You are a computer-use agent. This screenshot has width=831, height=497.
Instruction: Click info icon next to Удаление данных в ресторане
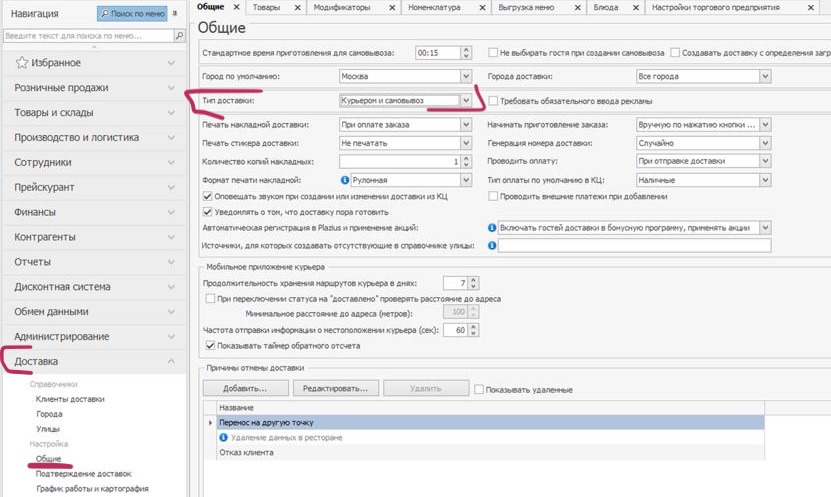pos(223,438)
